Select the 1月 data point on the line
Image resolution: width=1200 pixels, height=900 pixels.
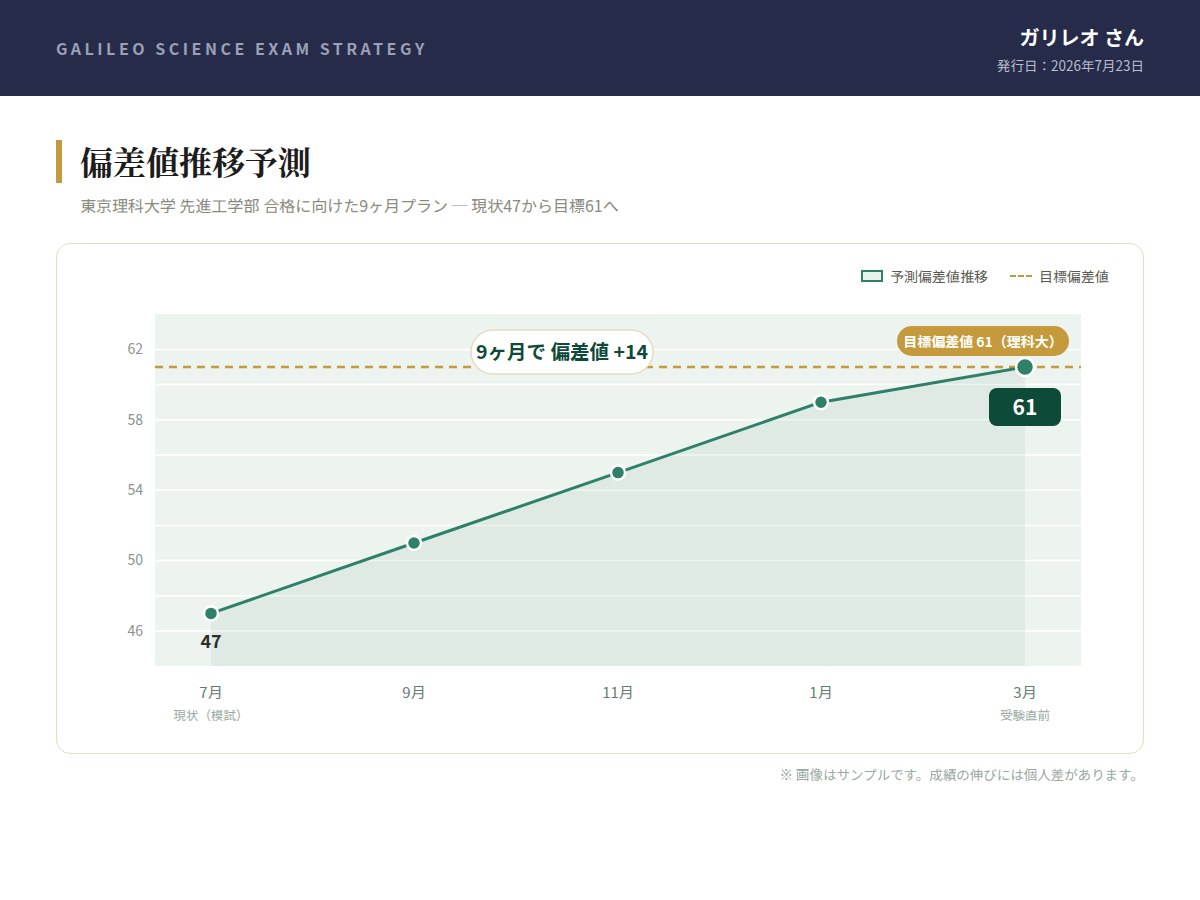click(821, 402)
